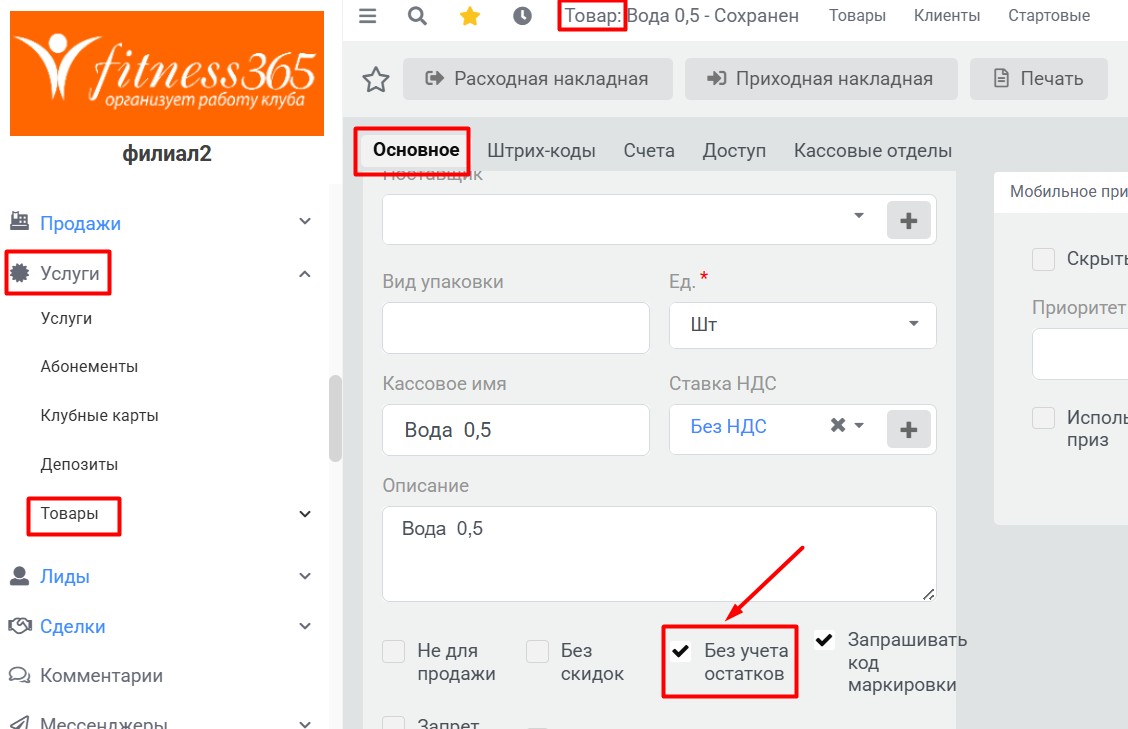Toggle the Не для продажи checkbox
This screenshot has height=729, width=1128.
click(394, 651)
